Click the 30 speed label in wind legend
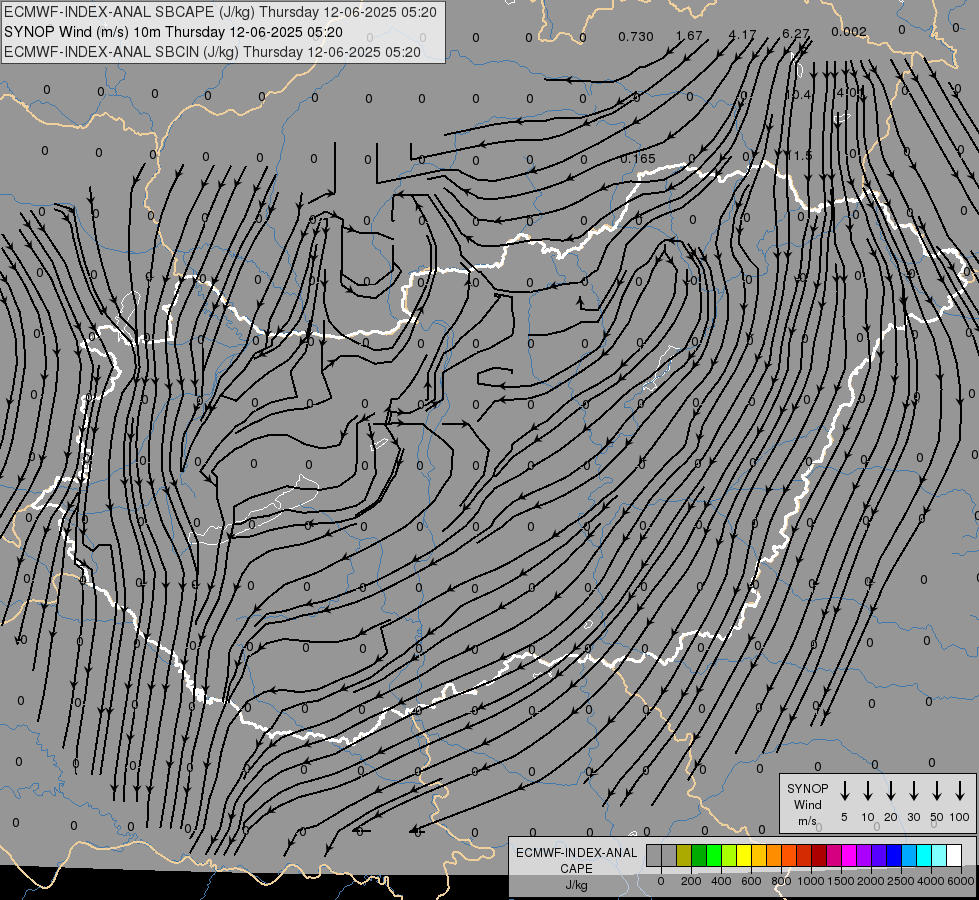The height and width of the screenshot is (900, 979). pyautogui.click(x=913, y=817)
